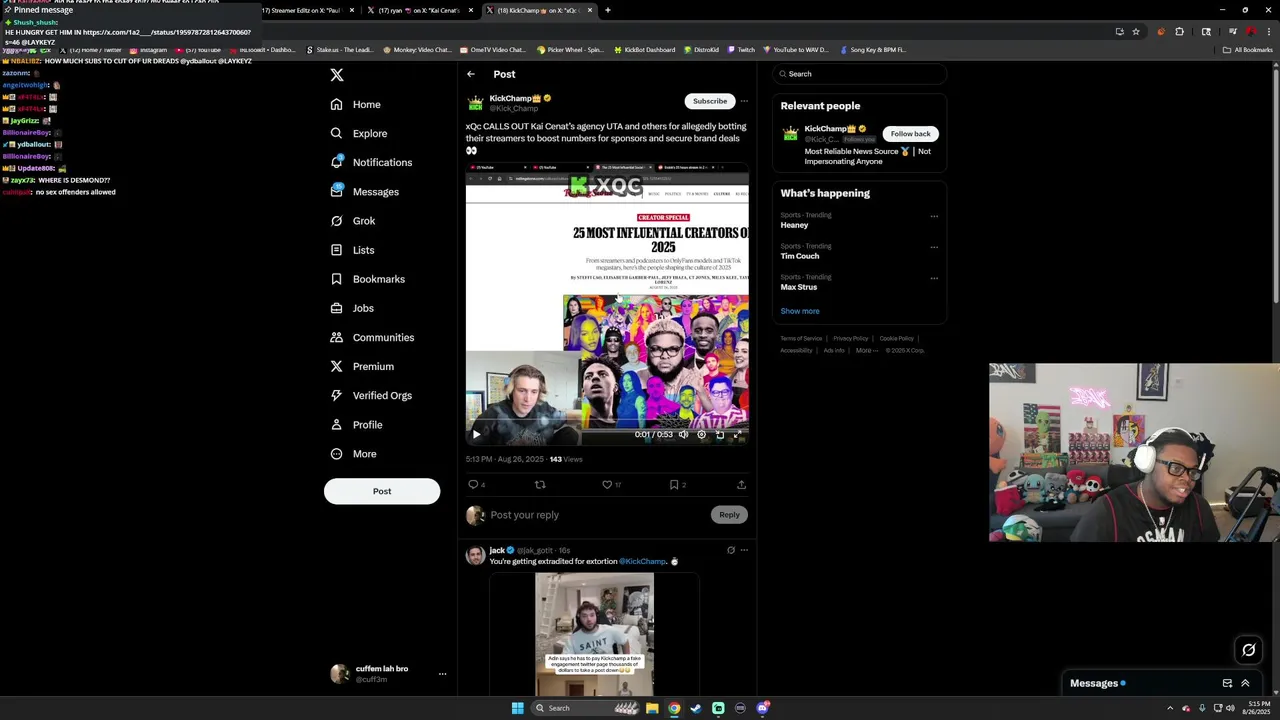Switch to the ryan on X browser tab

click(419, 10)
